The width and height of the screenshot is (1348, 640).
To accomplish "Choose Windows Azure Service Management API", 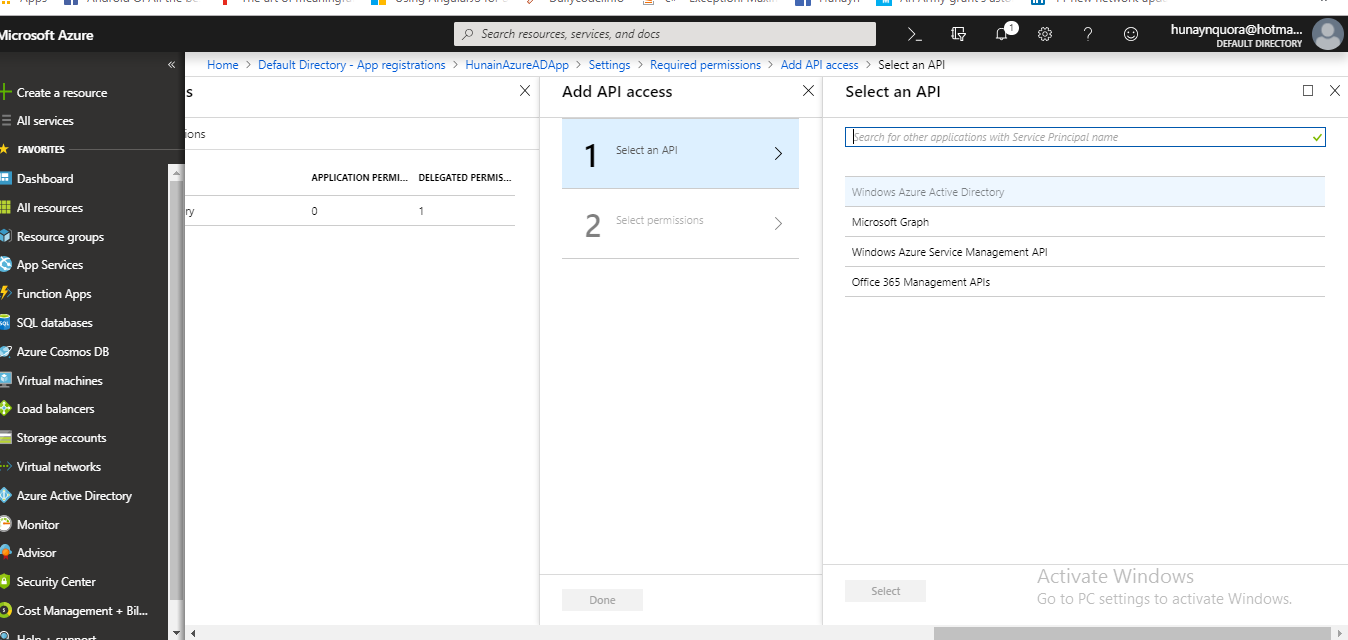I will (1085, 252).
